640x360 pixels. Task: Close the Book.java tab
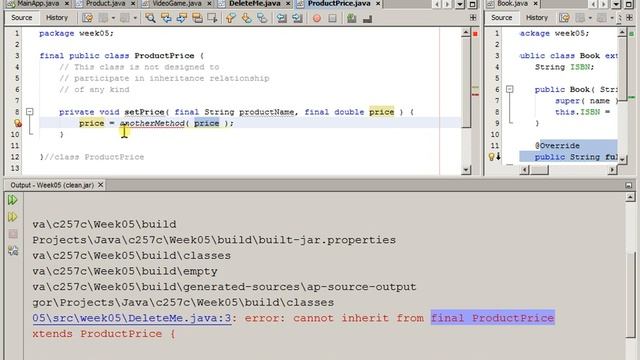coord(536,4)
